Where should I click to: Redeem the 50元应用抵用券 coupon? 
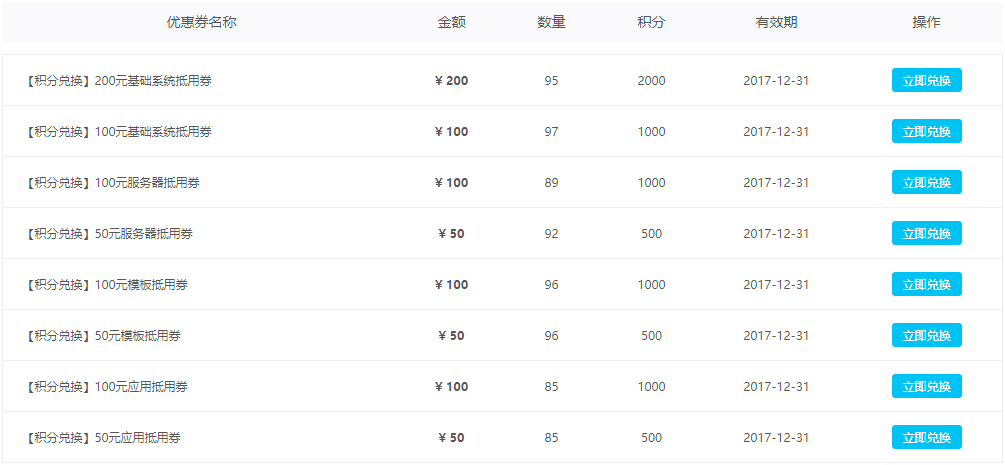coord(926,438)
